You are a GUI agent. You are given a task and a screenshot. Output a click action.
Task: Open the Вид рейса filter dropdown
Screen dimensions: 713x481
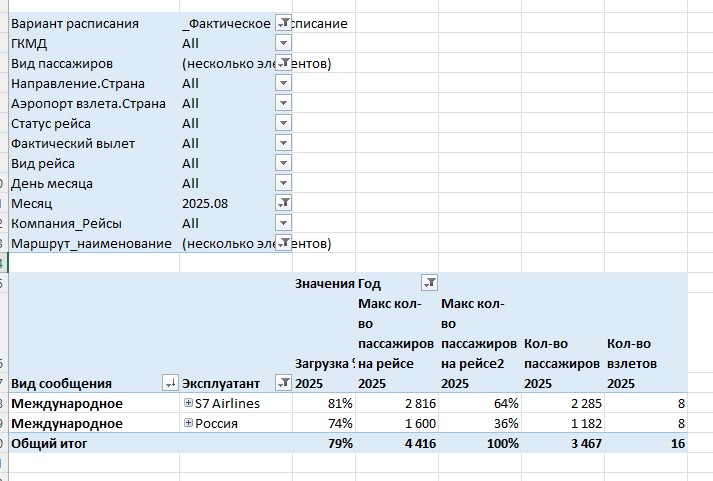click(x=283, y=163)
